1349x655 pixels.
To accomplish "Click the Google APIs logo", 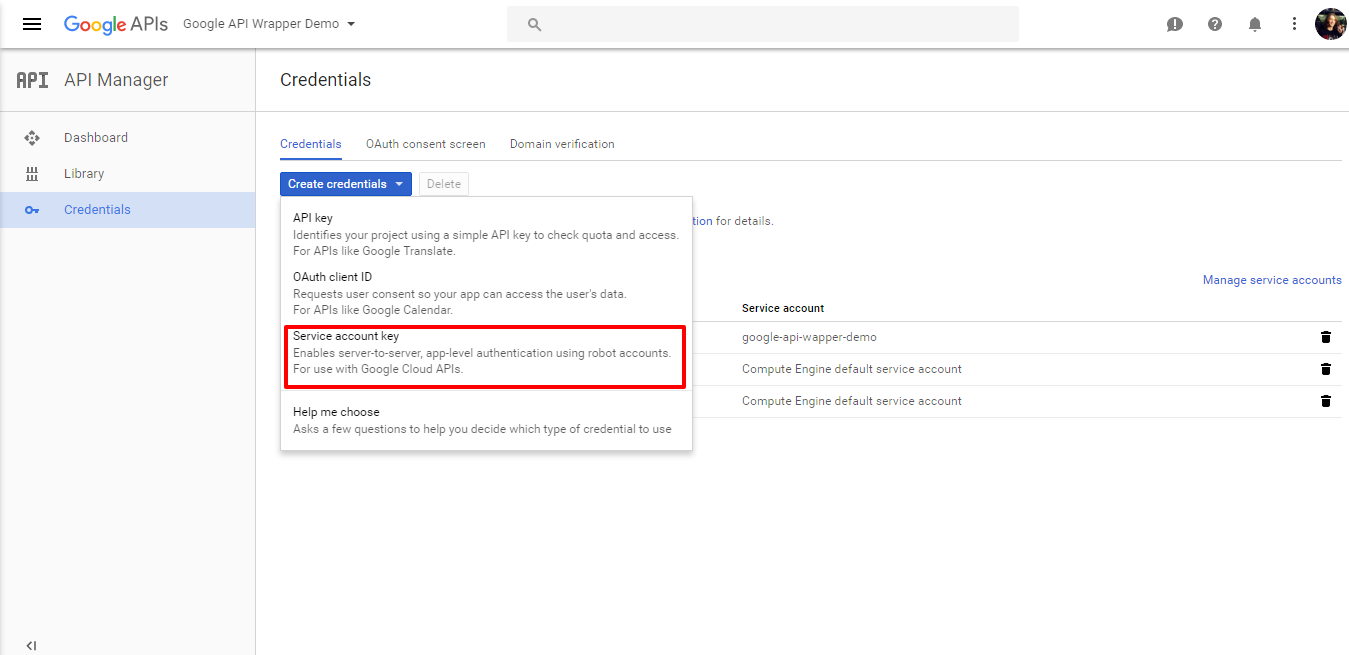I will [x=115, y=24].
